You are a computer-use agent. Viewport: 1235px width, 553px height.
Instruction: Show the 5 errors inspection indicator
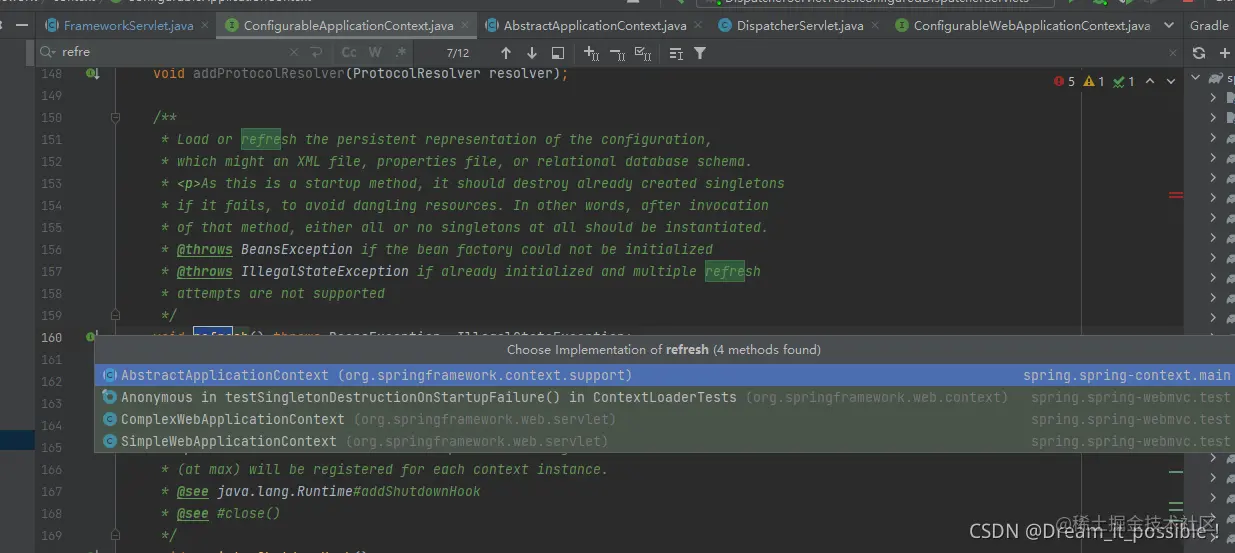pos(1064,82)
